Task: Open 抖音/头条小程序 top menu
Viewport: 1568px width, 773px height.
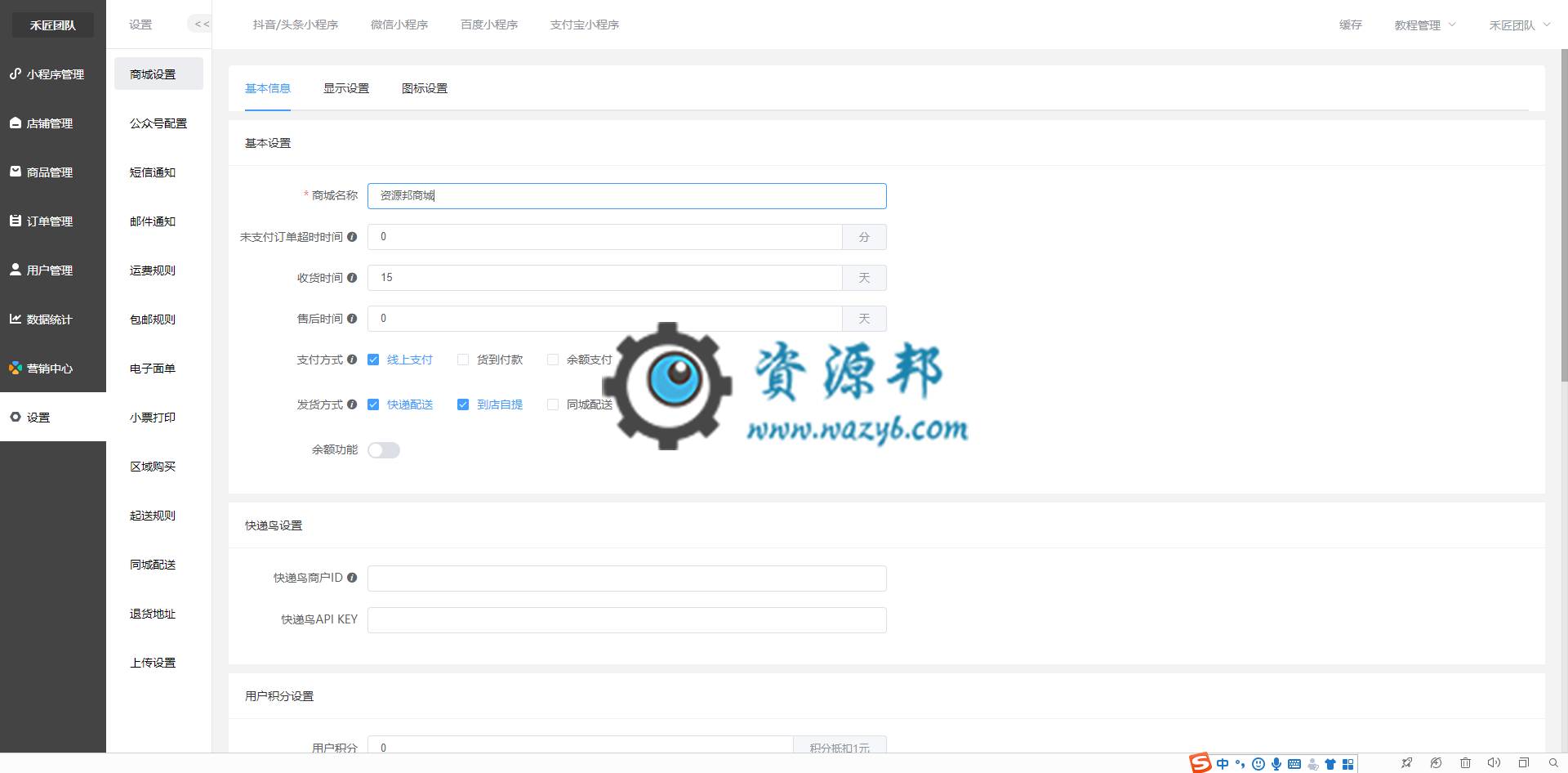Action: [x=296, y=25]
